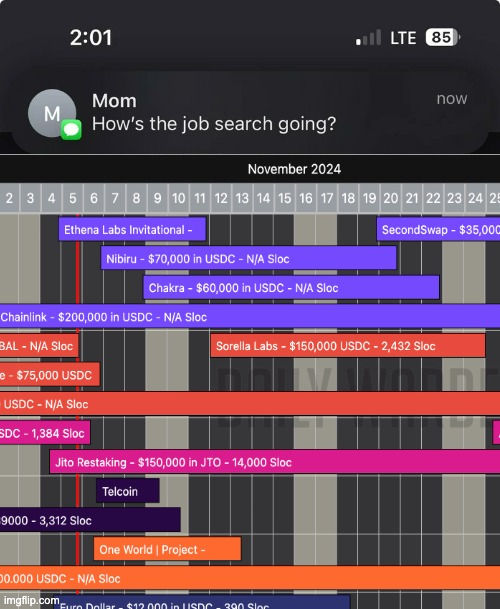Select day 17 in the date header

[327, 198]
